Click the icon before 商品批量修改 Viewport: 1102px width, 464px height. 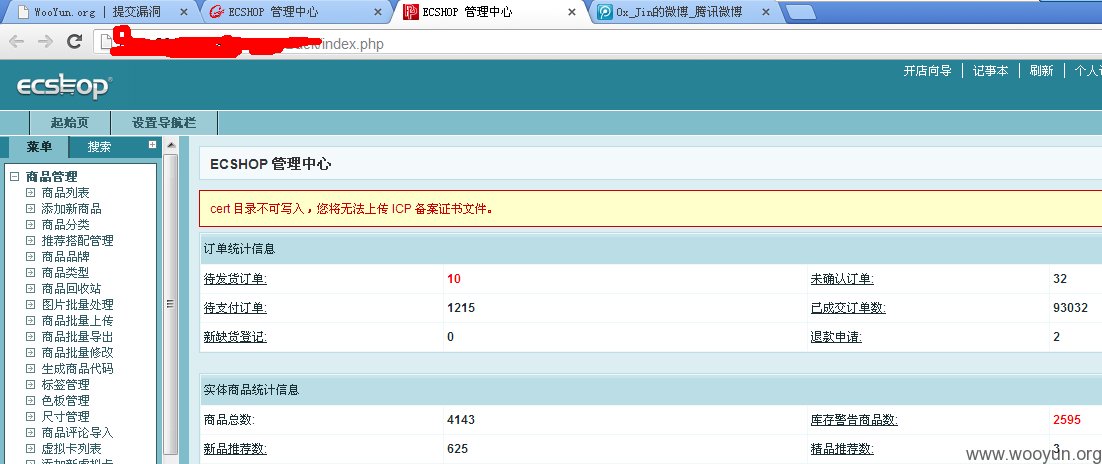[30, 353]
